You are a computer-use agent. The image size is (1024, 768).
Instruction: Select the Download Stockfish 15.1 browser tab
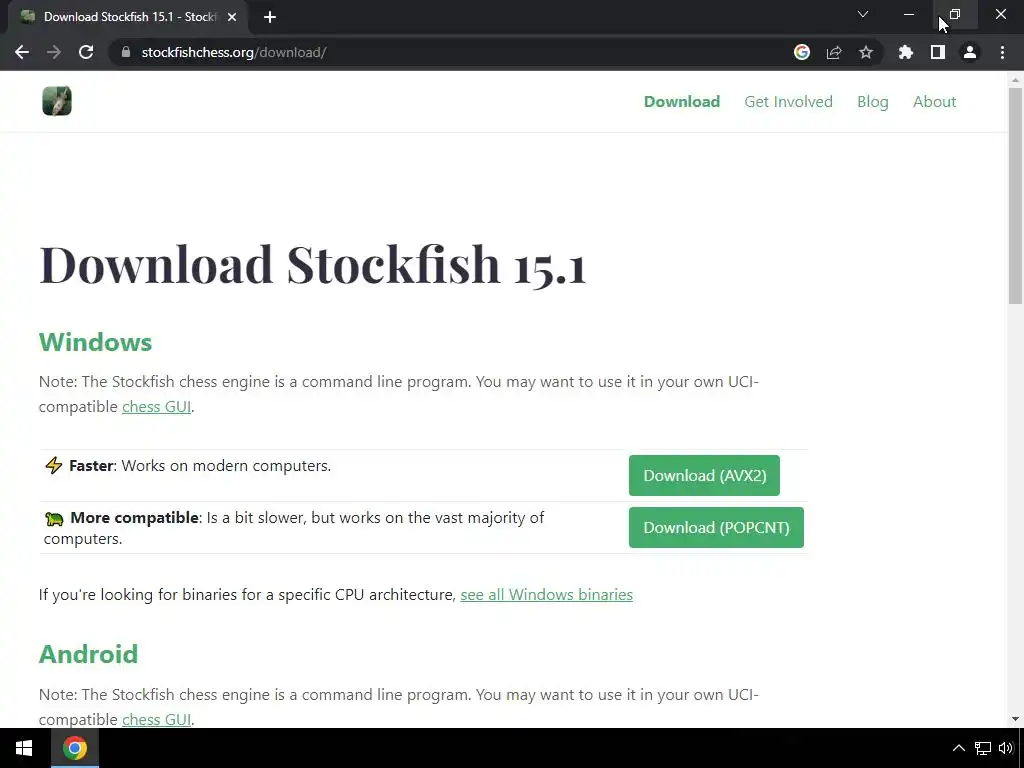128,17
